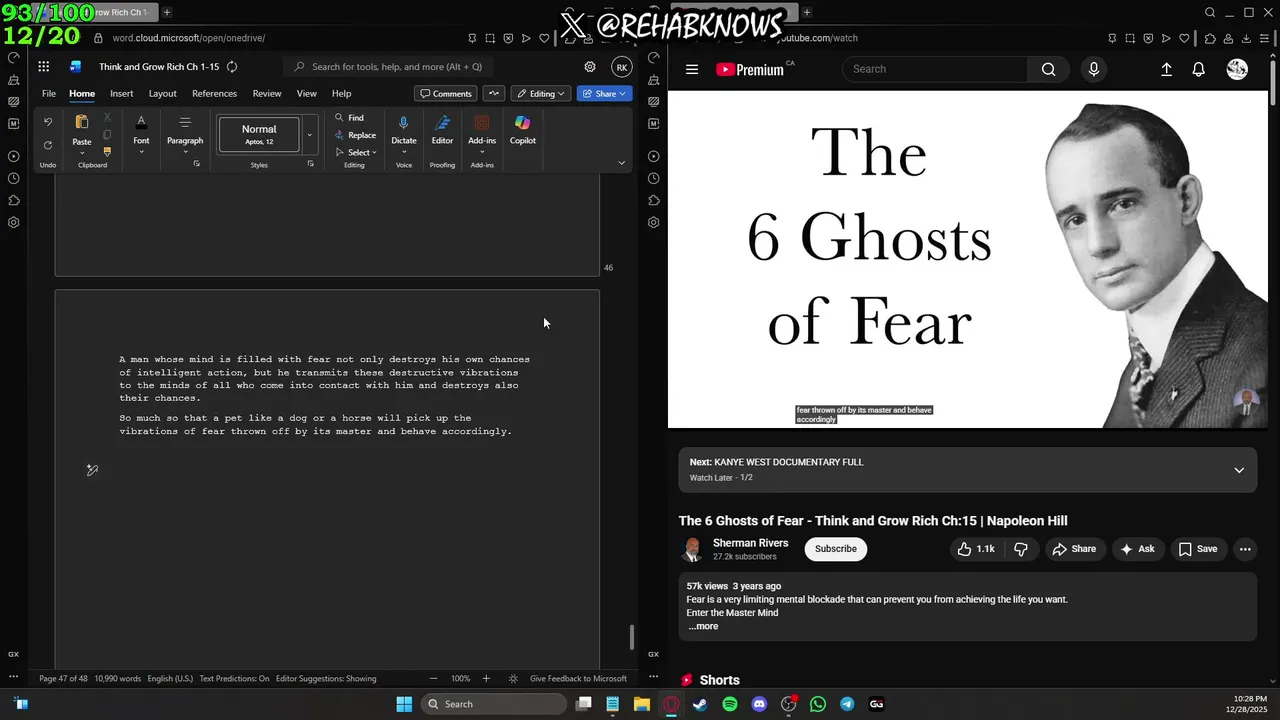Expand the Add-ins dropdown
This screenshot has height=720, width=1280.
pyautogui.click(x=482, y=153)
